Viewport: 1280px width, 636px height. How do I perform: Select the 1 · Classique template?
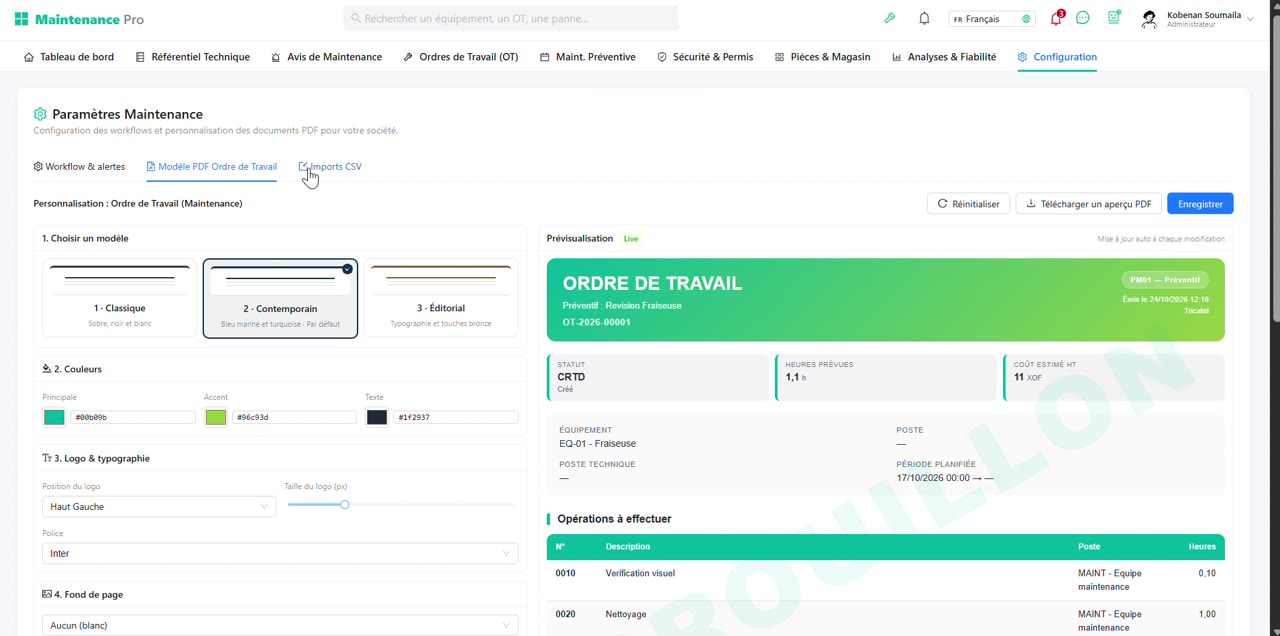coord(120,298)
